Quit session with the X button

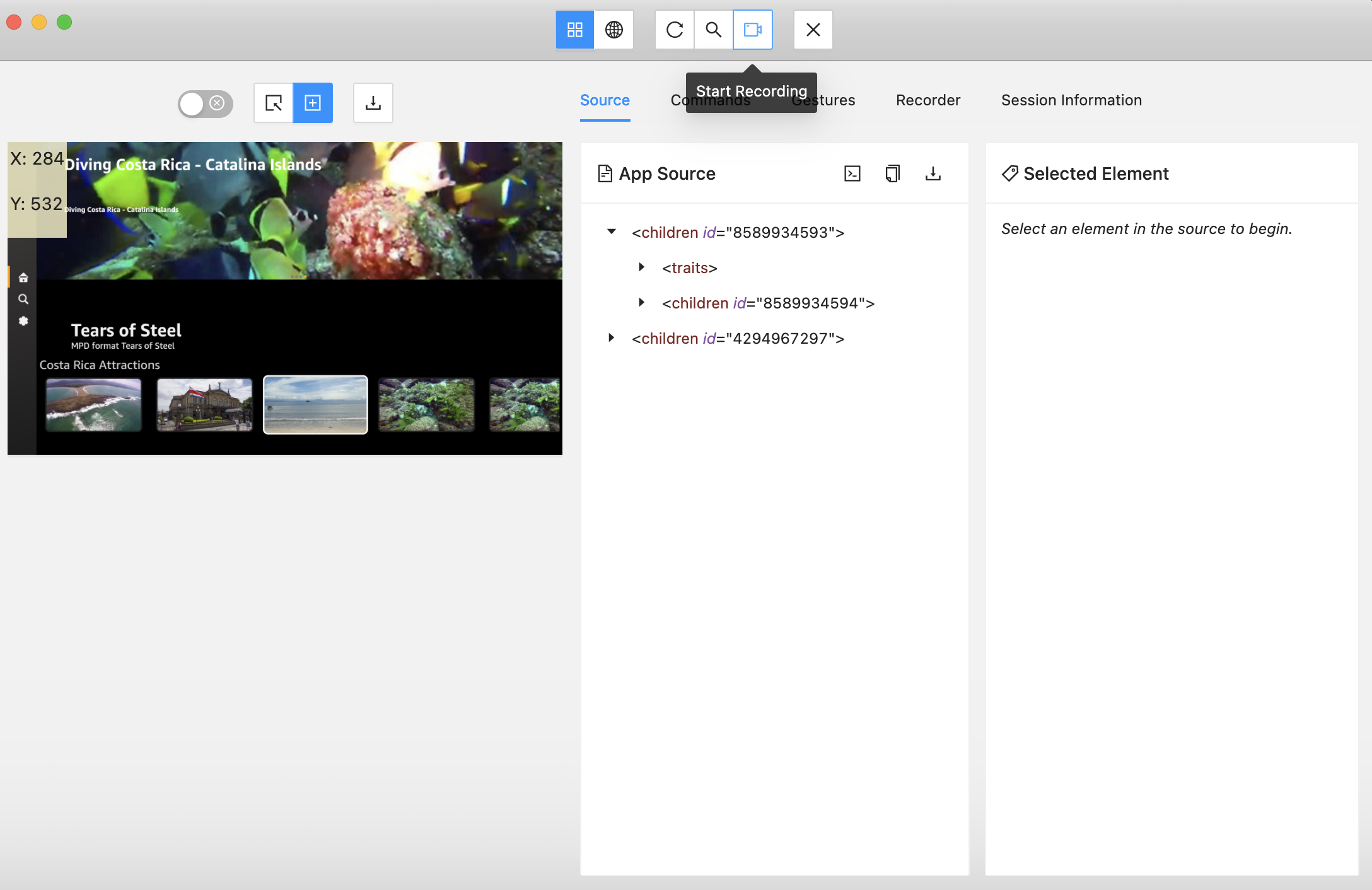[813, 30]
